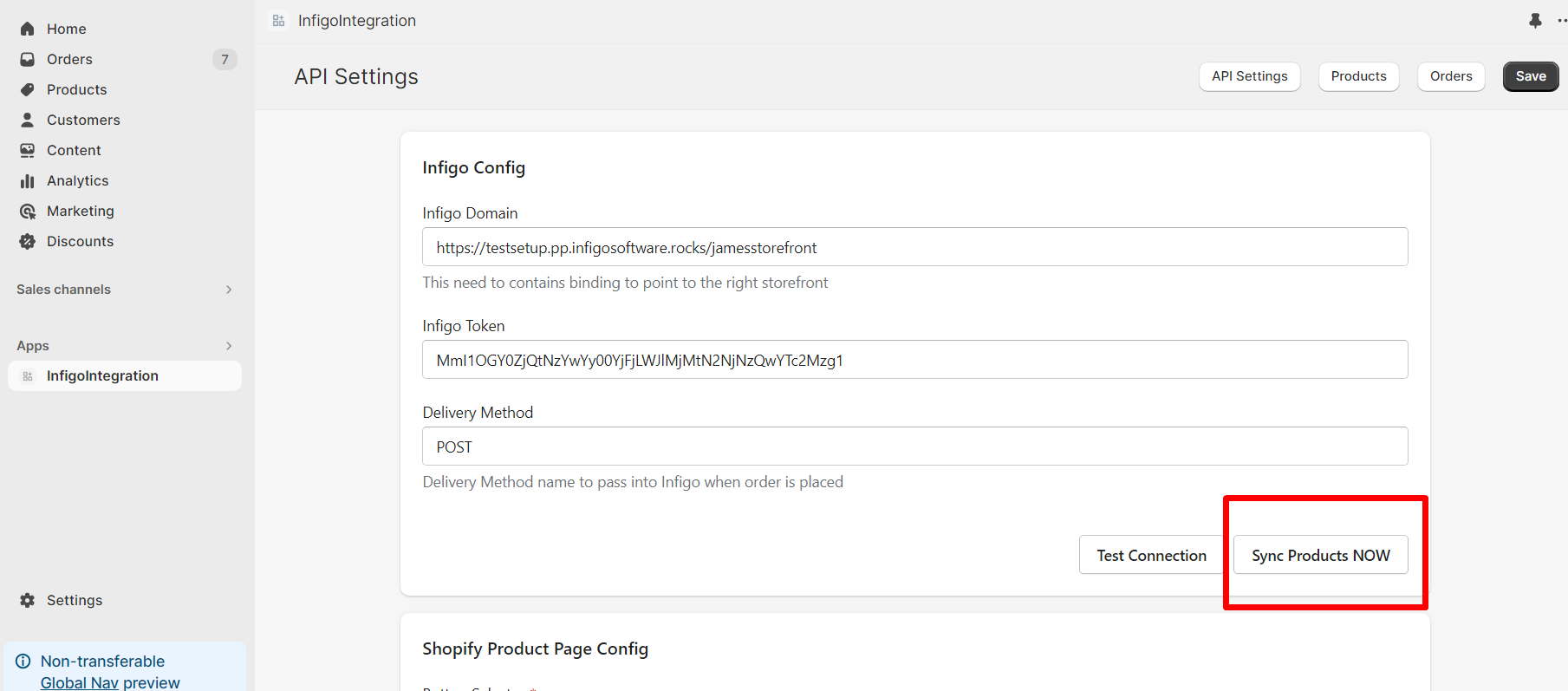
Task: Click the Delivery Method input field
Action: tap(914, 447)
